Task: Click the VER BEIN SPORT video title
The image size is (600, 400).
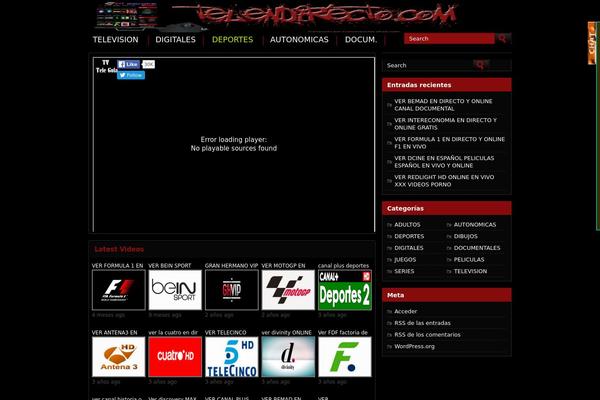Action: pyautogui.click(x=170, y=266)
